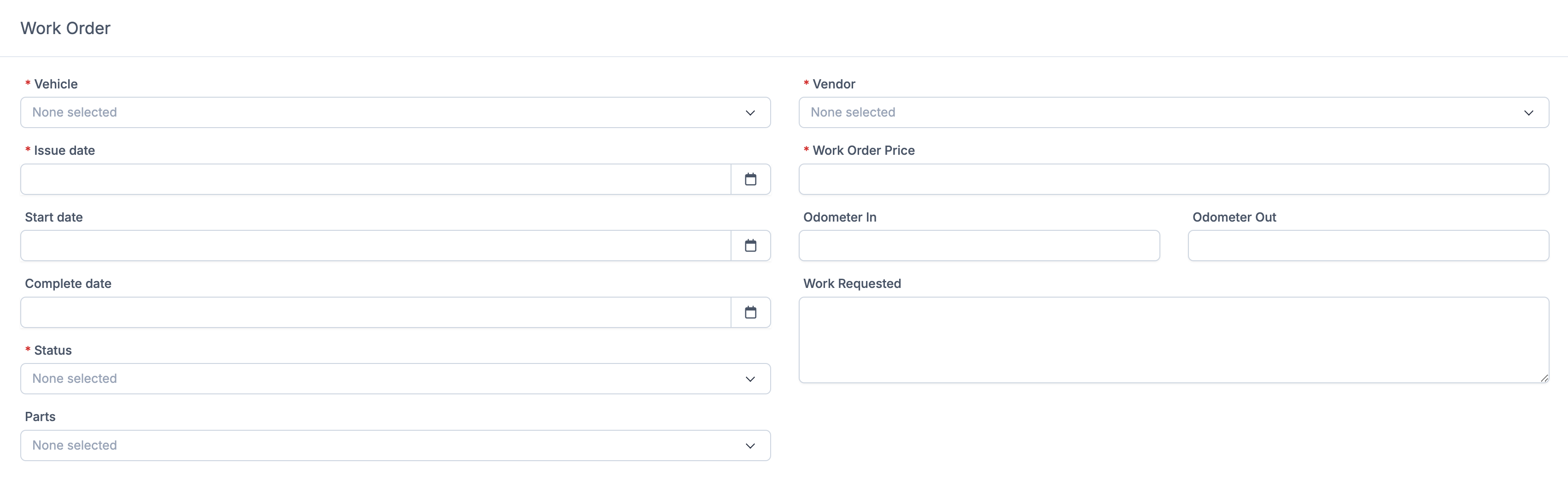Expand the Vendor selection dropdown
Viewport: 1568px width, 492px height.
(x=1157, y=113)
